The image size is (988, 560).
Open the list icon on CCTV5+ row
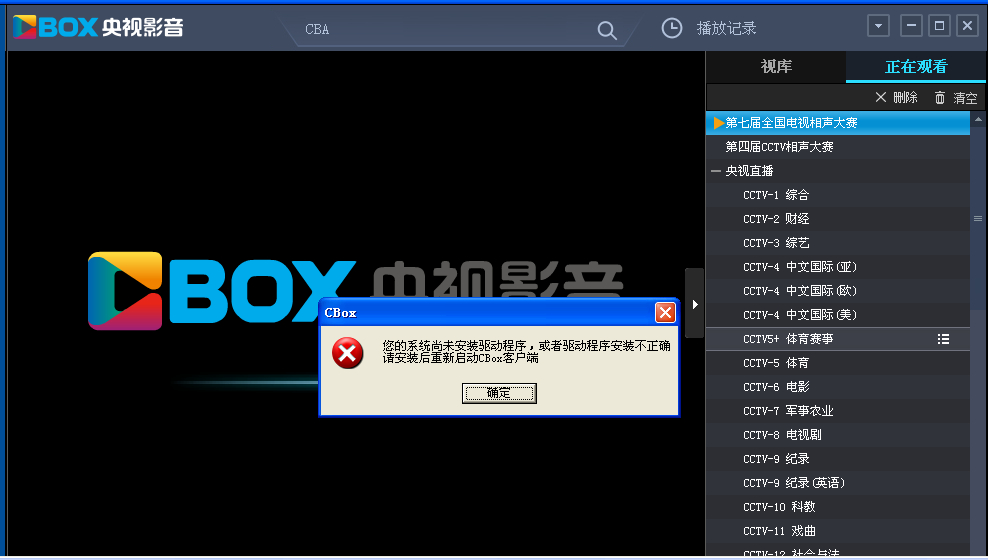point(943,339)
